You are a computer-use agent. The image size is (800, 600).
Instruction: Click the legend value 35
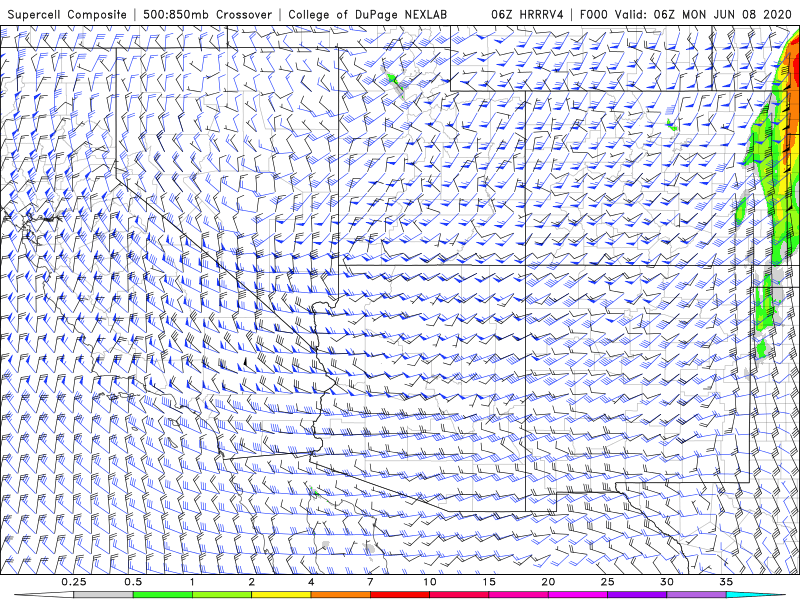coord(726,582)
